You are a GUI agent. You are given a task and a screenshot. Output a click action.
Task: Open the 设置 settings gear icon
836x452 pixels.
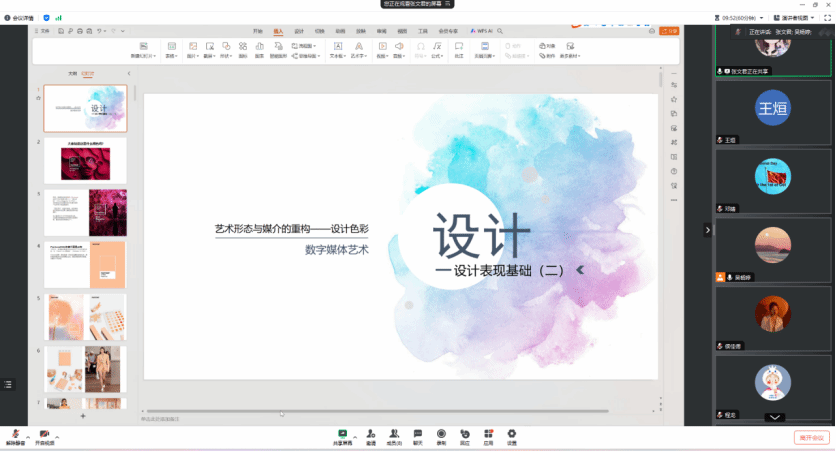512,436
